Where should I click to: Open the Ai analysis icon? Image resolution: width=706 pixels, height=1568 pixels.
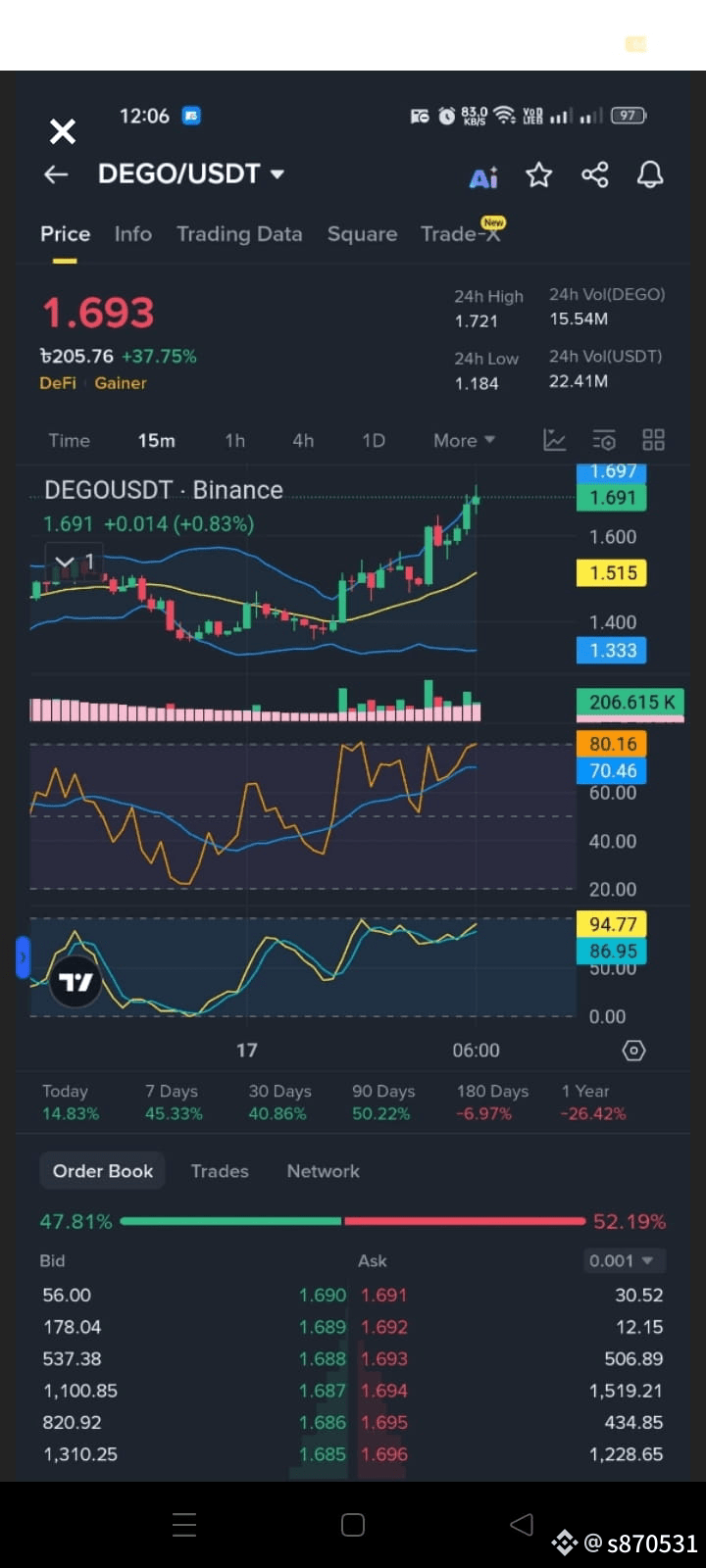click(484, 177)
